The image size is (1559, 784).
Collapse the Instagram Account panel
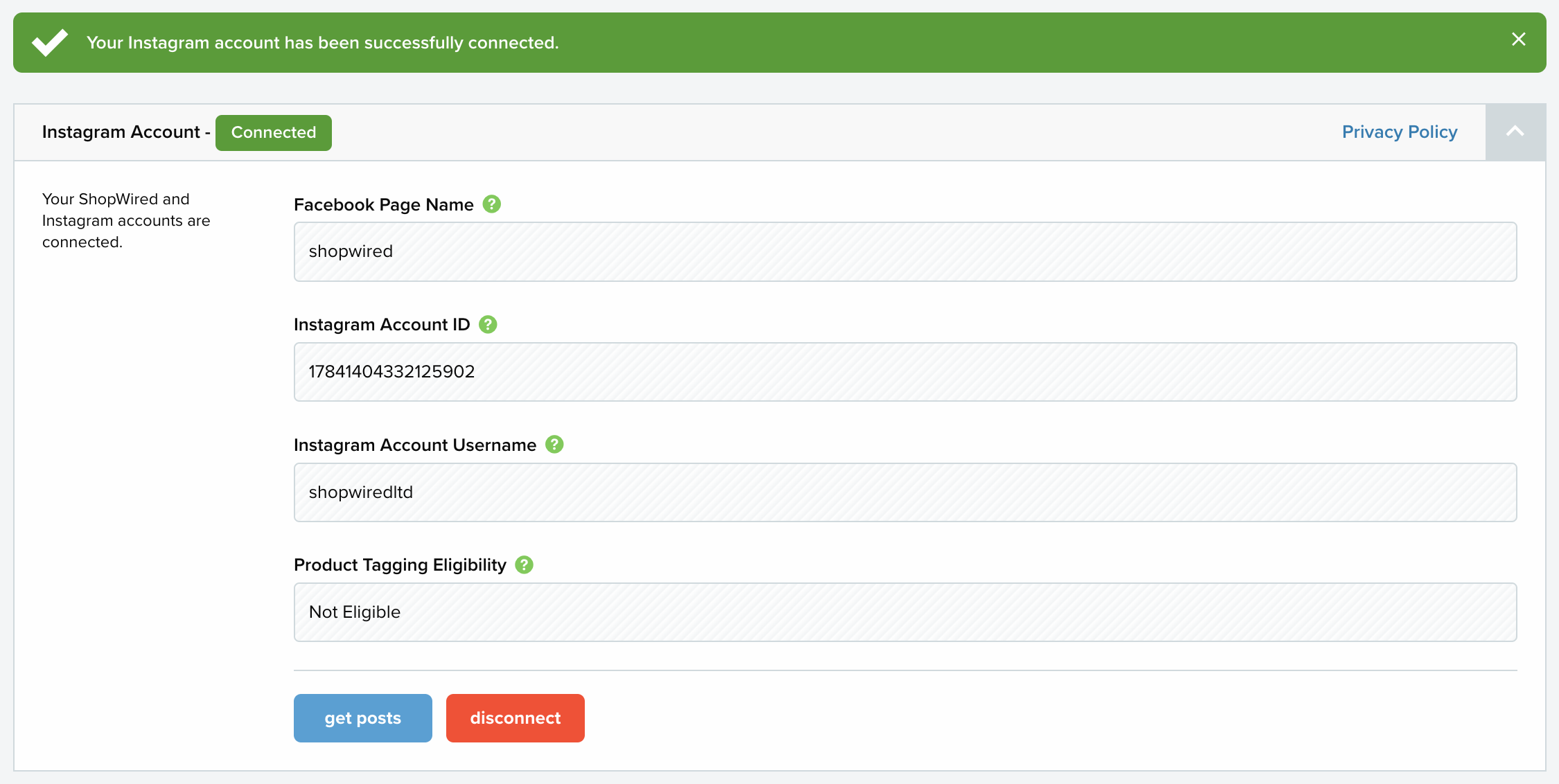tap(1515, 132)
